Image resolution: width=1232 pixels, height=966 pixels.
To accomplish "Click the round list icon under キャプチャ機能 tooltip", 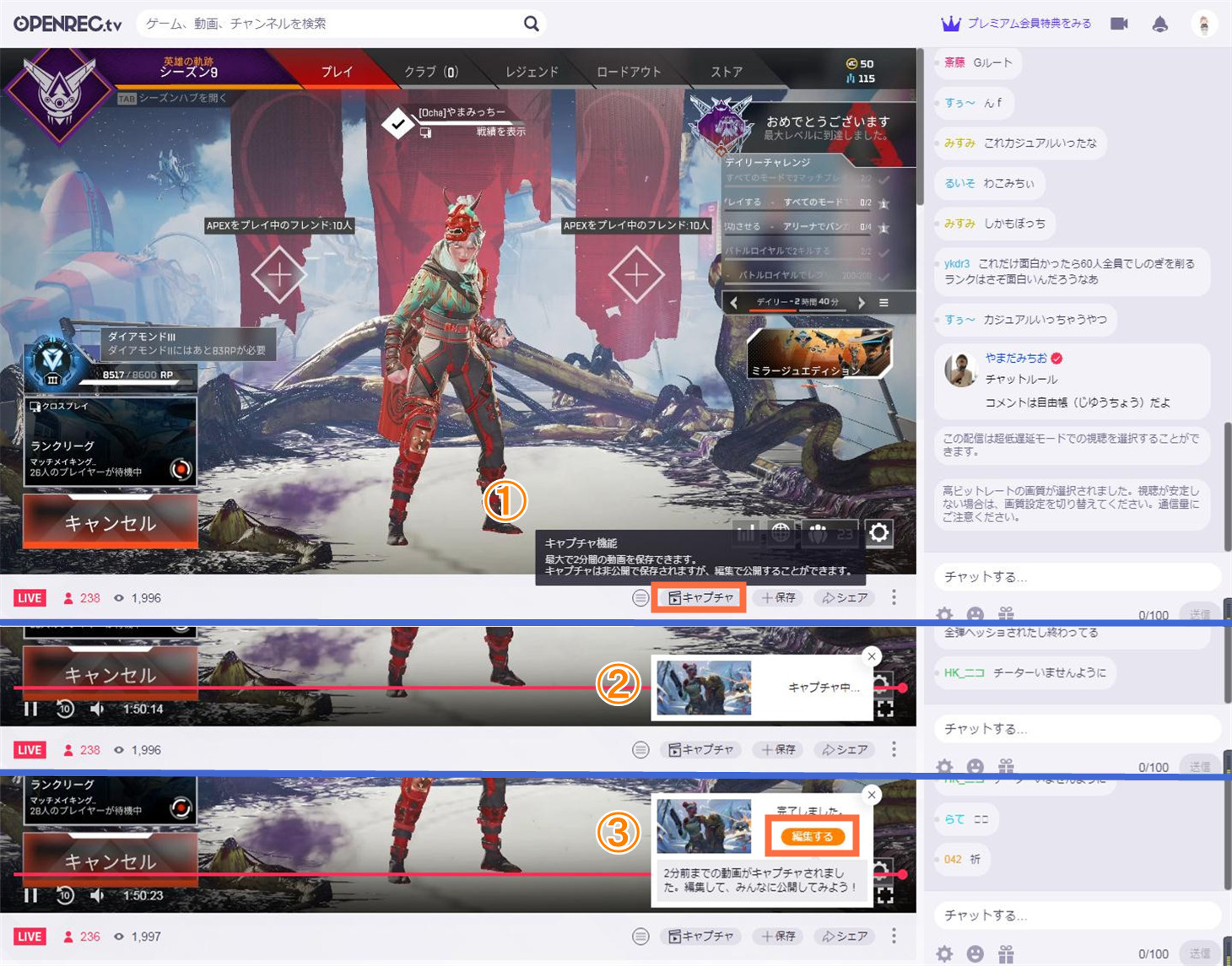I will 640,598.
